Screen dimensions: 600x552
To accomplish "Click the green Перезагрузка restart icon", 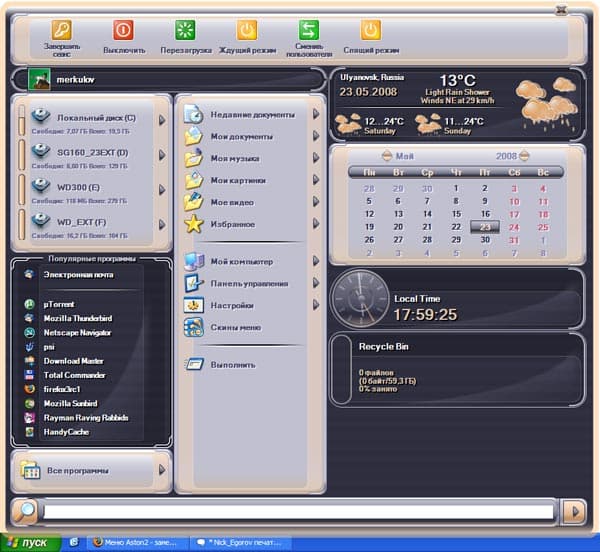I will coord(185,30).
